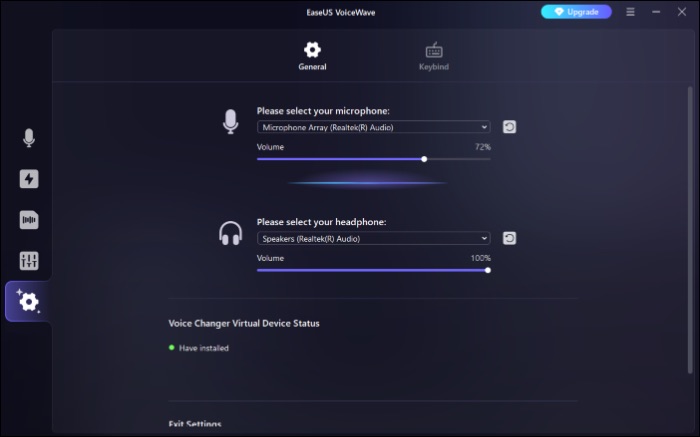Click the large microphone icon
Screen dimensions: 700x437
231,122
